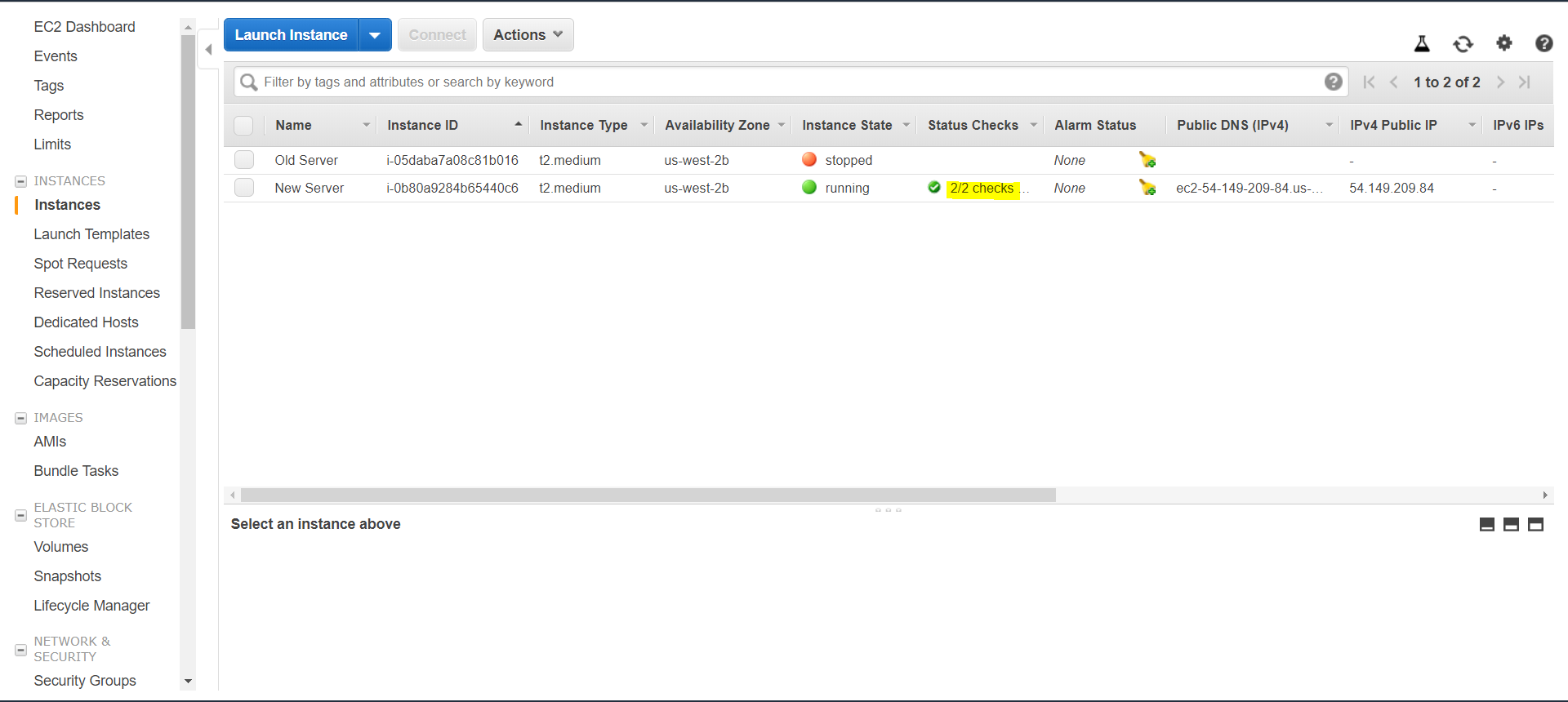
Task: Collapse the left navigation sidebar arrow
Action: coord(209,50)
